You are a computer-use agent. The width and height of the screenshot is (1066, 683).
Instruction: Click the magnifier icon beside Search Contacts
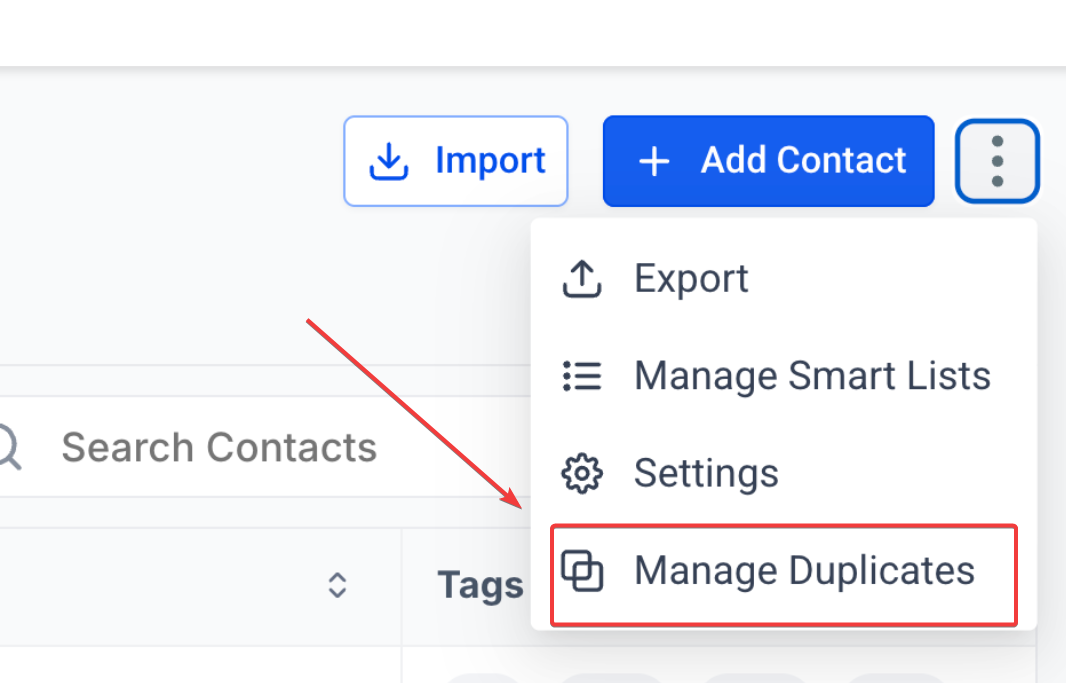(x=8, y=447)
